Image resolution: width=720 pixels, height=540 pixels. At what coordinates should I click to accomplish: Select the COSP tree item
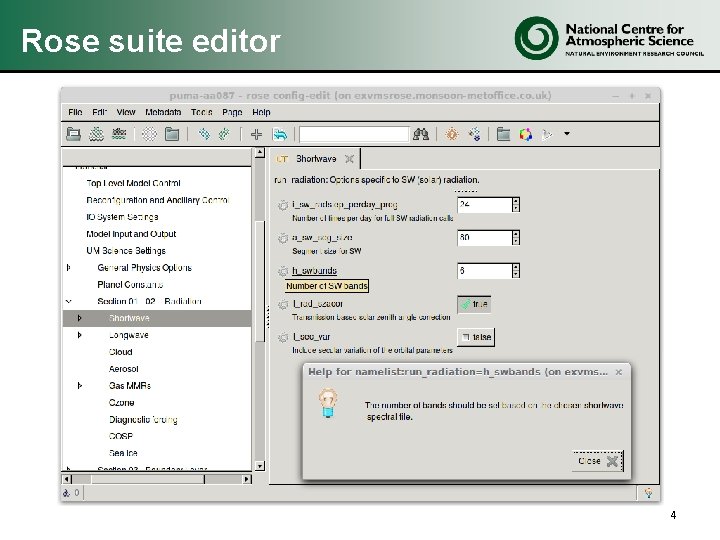121,436
